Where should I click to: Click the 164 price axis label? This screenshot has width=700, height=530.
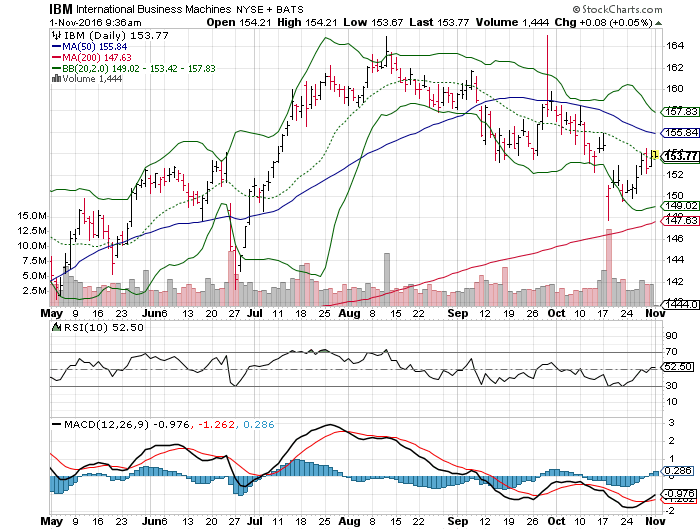675,46
